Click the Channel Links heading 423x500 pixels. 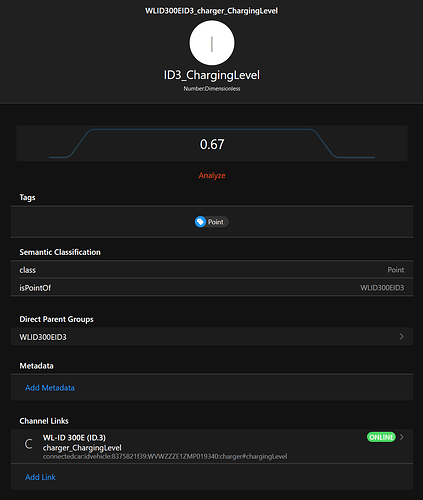point(44,421)
